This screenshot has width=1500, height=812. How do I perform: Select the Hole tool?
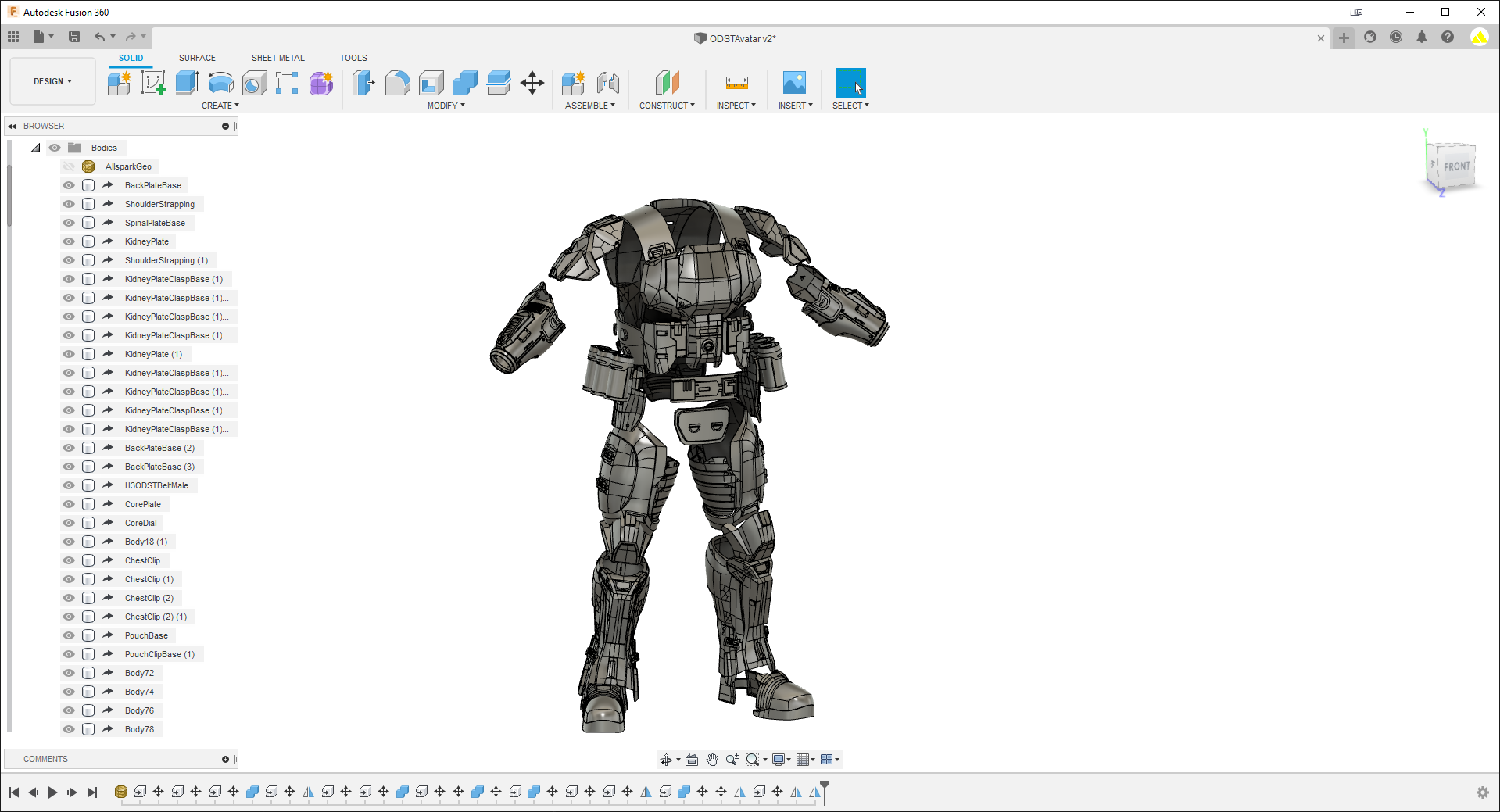coord(254,83)
